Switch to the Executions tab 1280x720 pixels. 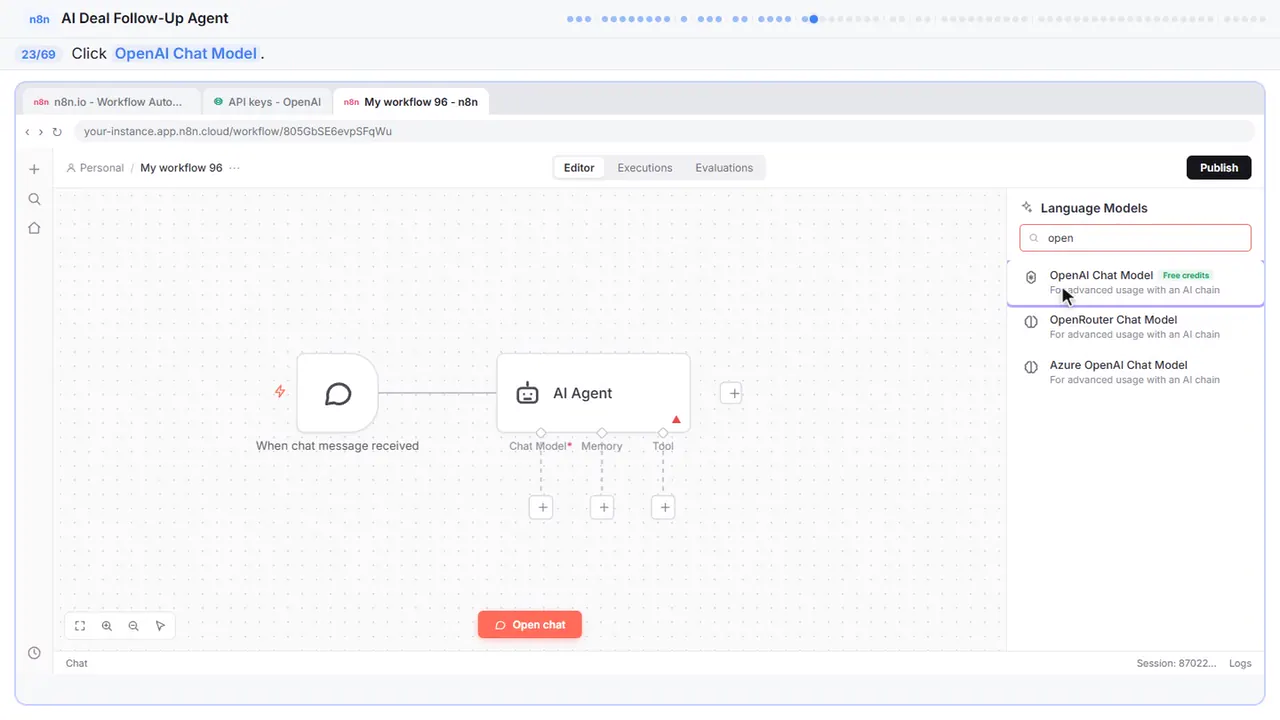645,168
